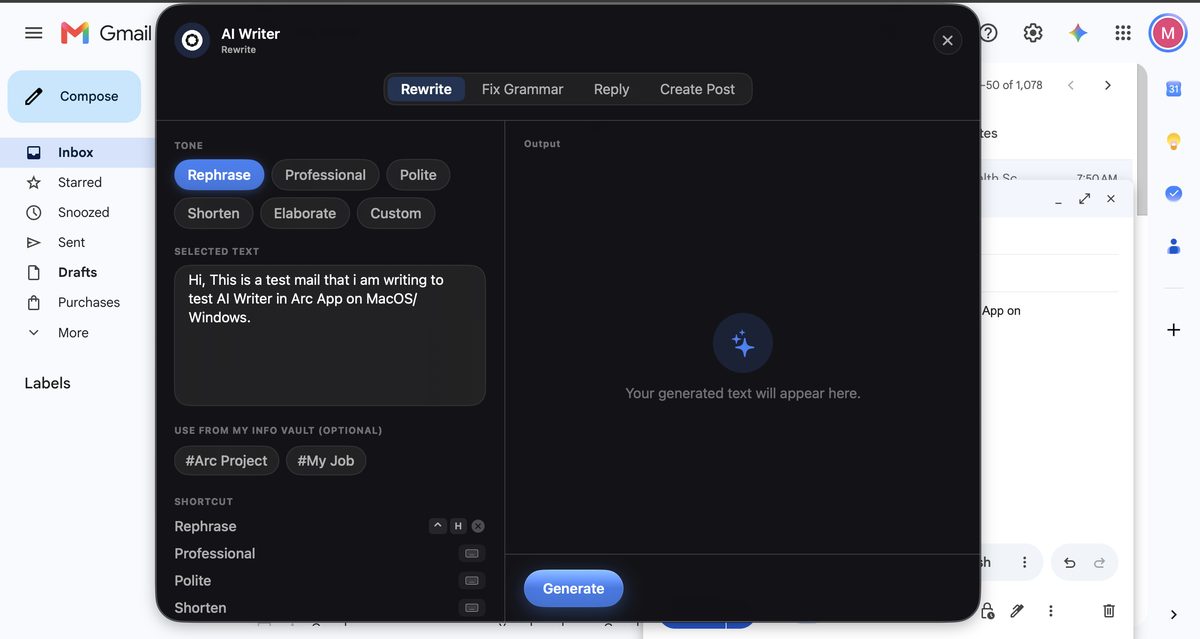Screen dimensions: 1200x639
Task: Set keyboard shortcut for Professional
Action: [x=472, y=553]
